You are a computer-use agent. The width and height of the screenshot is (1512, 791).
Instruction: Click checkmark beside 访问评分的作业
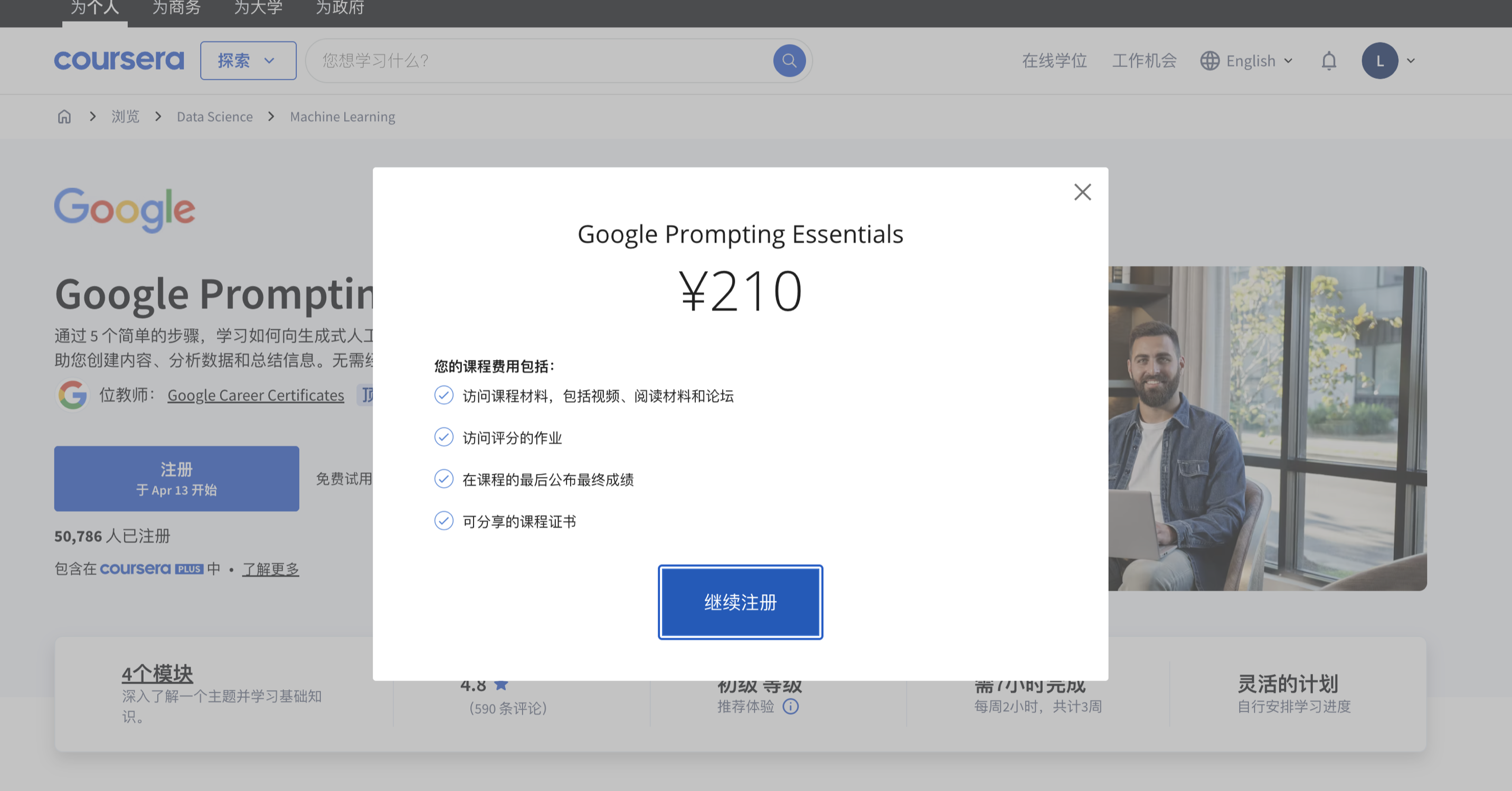tap(444, 437)
